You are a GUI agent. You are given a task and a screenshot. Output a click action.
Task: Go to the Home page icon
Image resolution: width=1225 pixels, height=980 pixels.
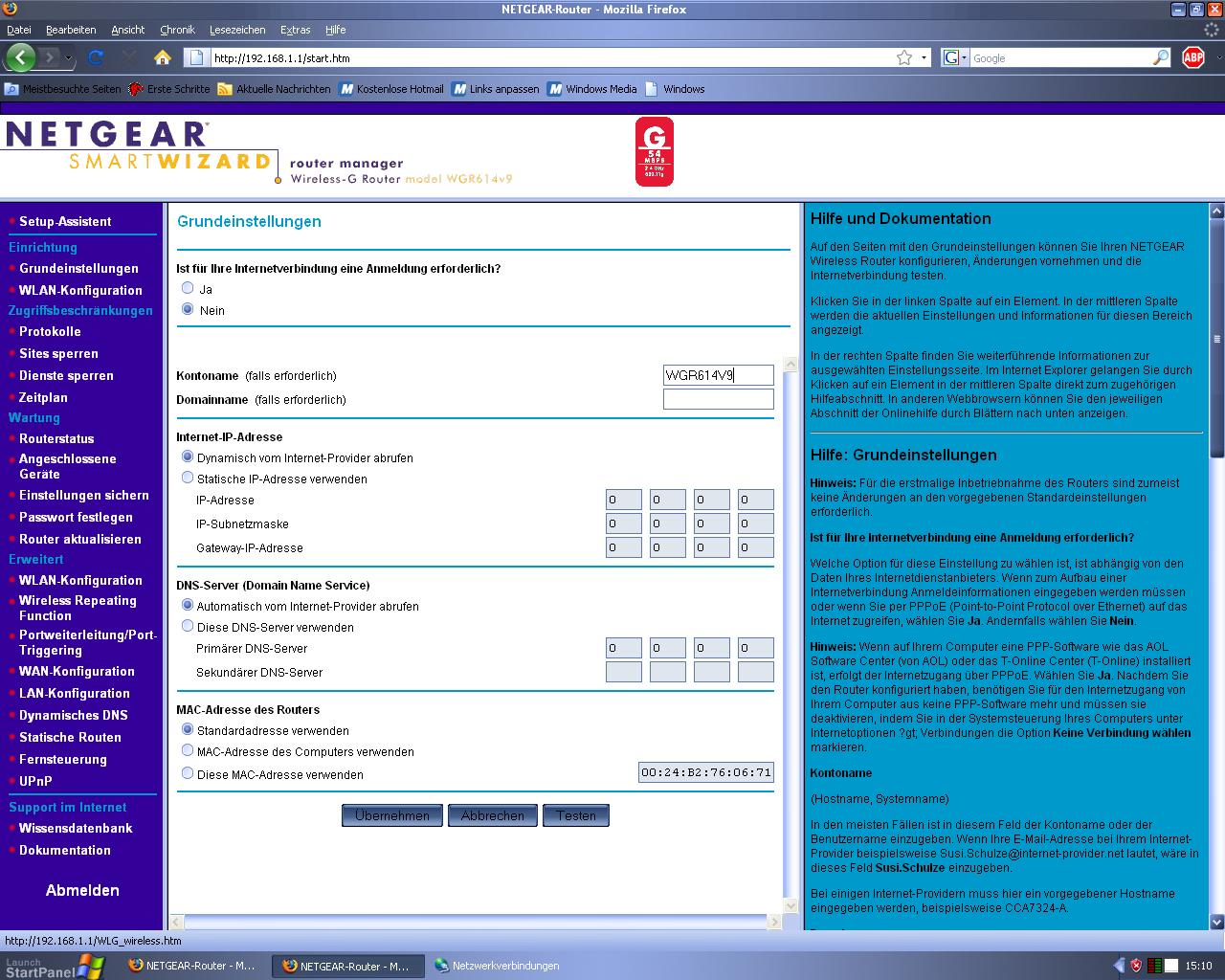point(163,57)
